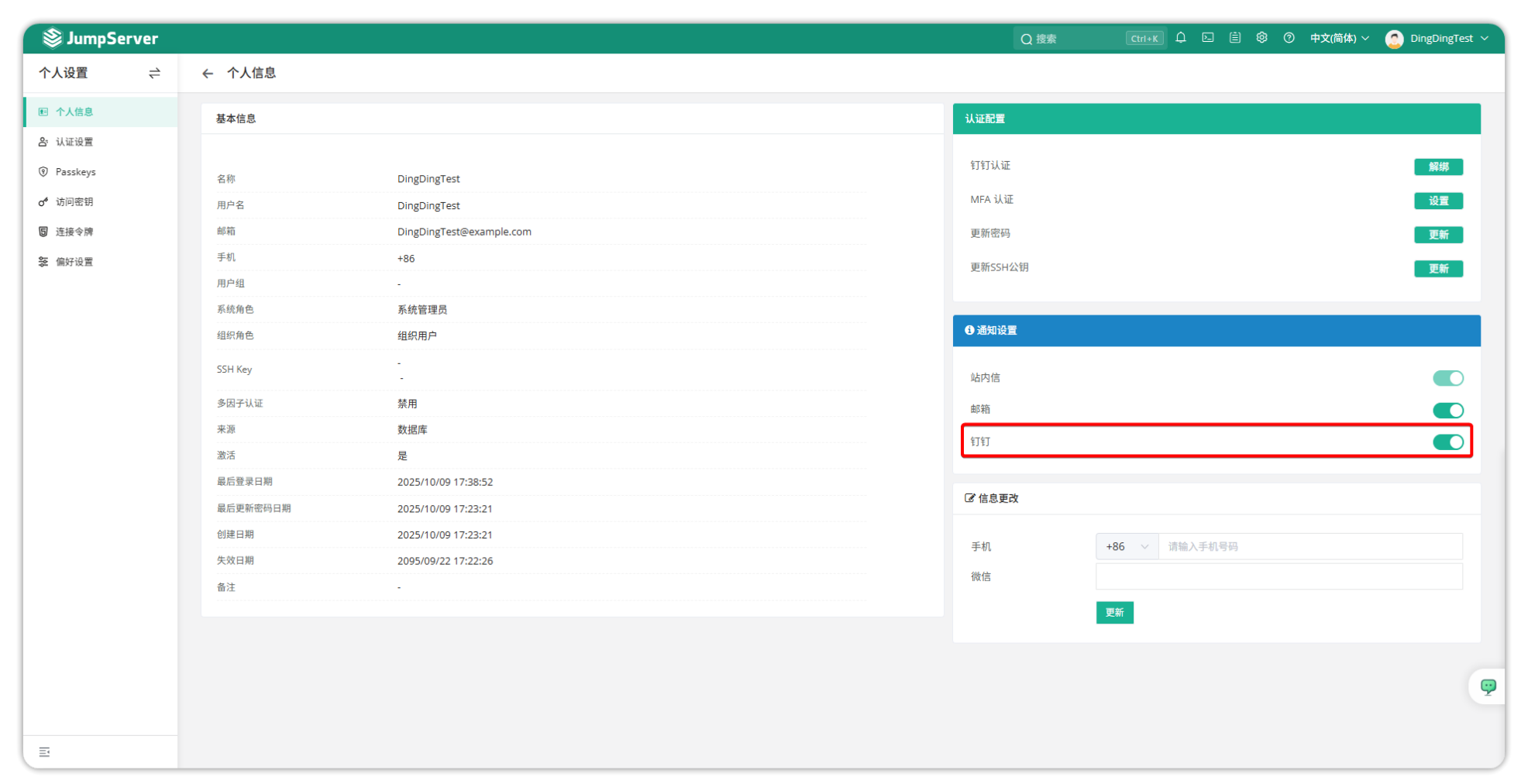Open system settings gear icon
The width and height of the screenshot is (1528, 784).
[1261, 38]
